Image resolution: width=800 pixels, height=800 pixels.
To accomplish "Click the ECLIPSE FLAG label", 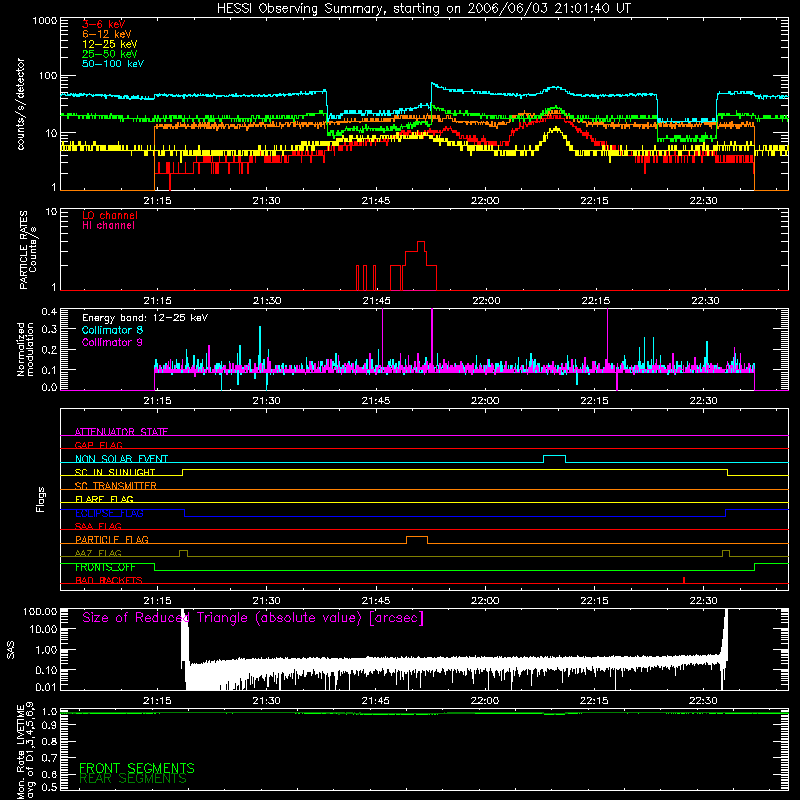I will click(109, 513).
